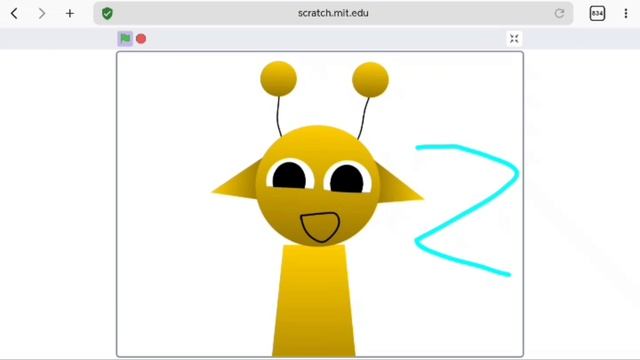The image size is (640, 360).
Task: Click the cyan zigzag drawing
Action: [x=467, y=210]
